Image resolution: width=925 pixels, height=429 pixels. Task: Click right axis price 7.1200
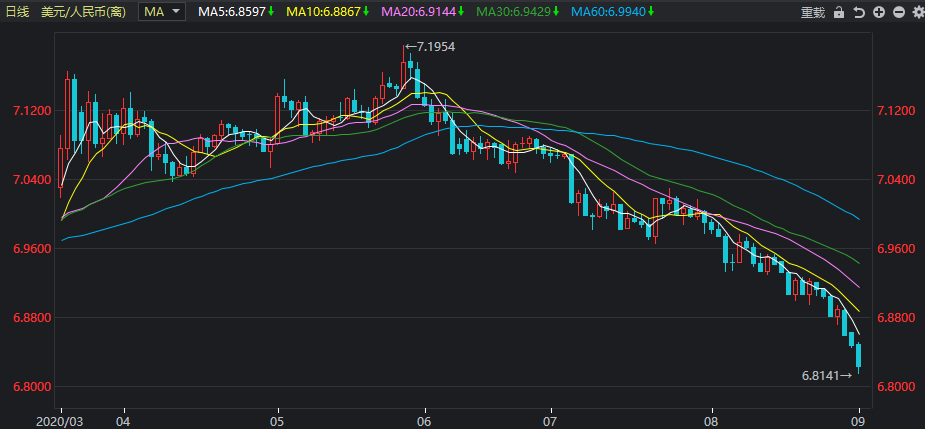point(897,110)
